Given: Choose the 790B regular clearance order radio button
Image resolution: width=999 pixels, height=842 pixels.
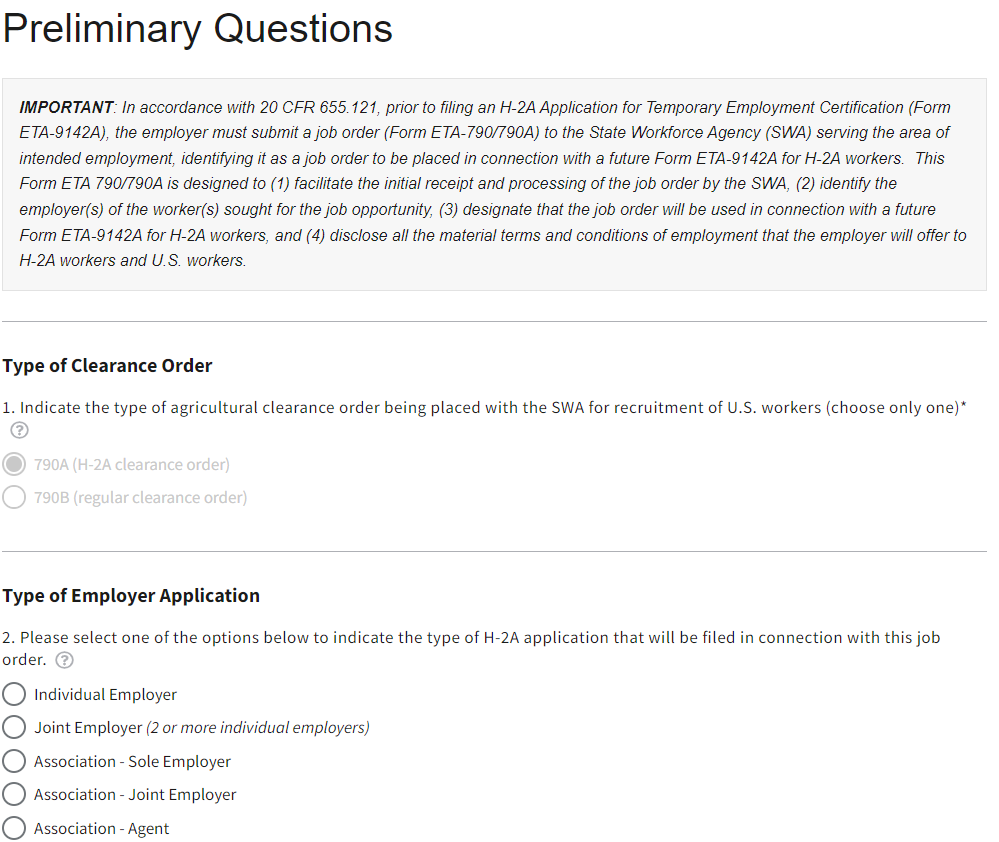Looking at the screenshot, I should point(14,498).
